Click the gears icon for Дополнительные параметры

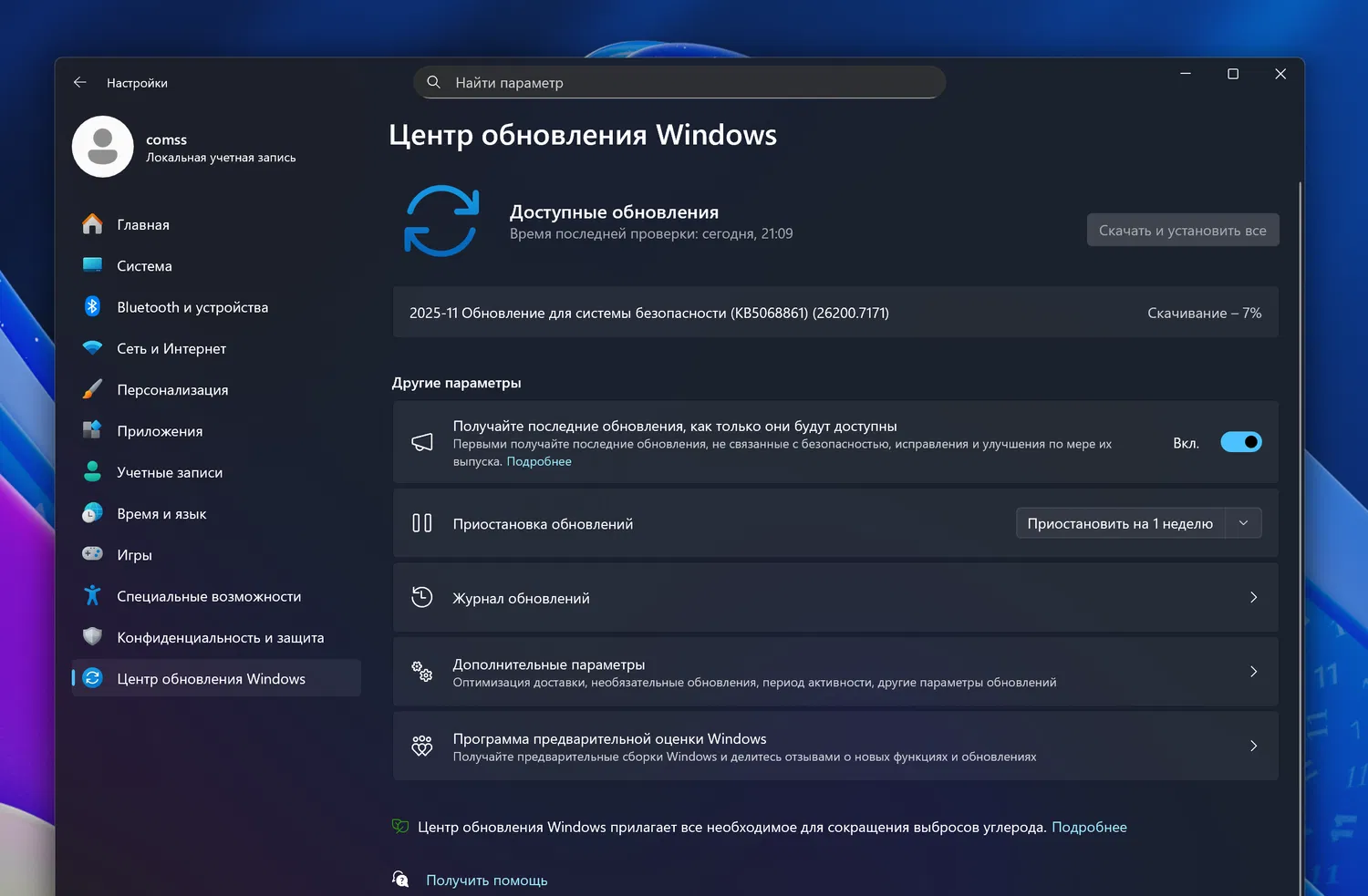tap(422, 672)
